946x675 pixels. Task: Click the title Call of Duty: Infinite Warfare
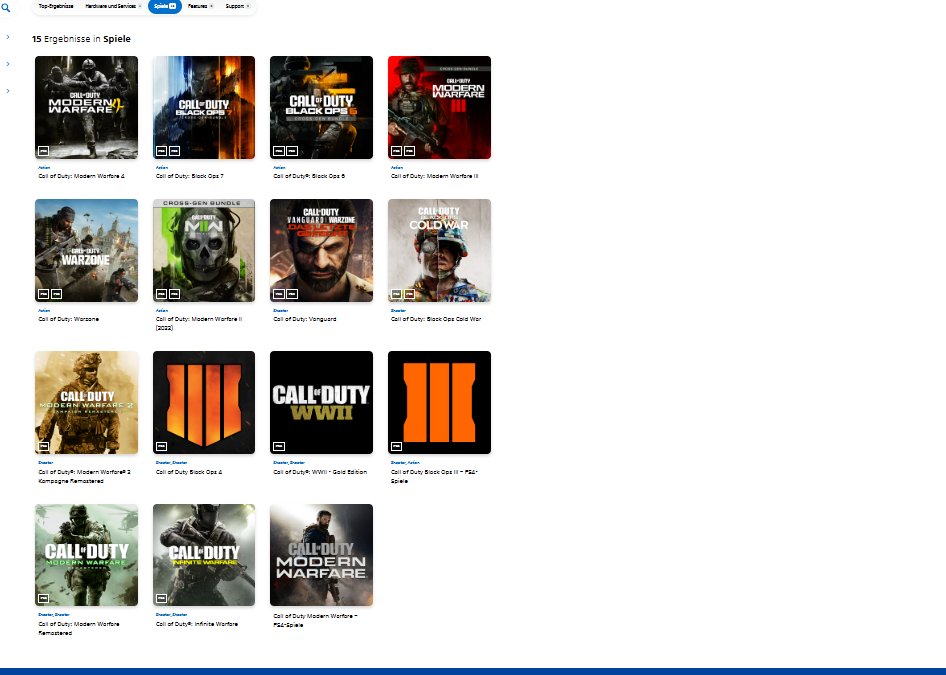197,624
